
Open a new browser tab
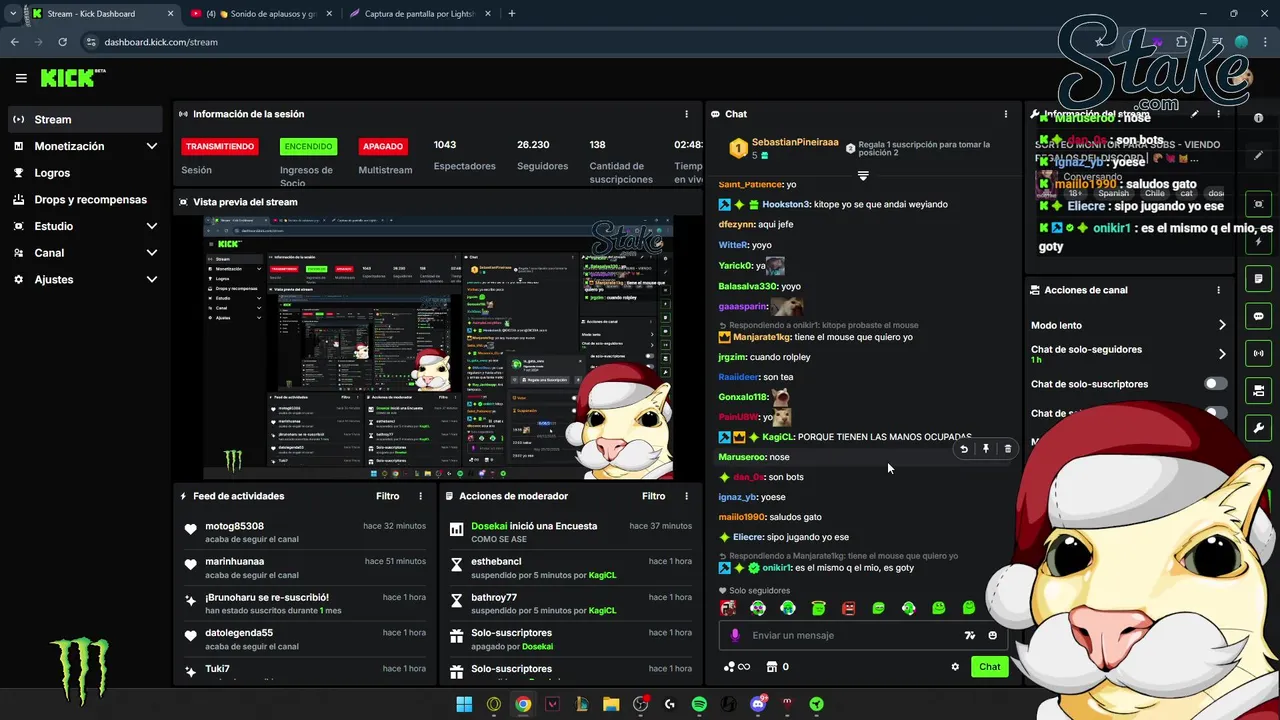pyautogui.click(x=512, y=14)
